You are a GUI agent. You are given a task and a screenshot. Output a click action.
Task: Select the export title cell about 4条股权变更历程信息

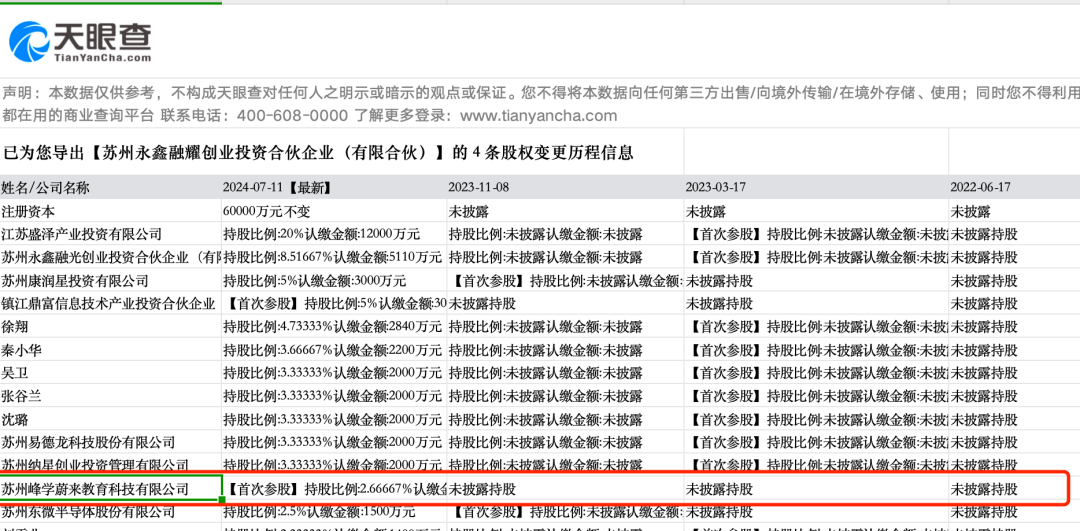pyautogui.click(x=342, y=152)
